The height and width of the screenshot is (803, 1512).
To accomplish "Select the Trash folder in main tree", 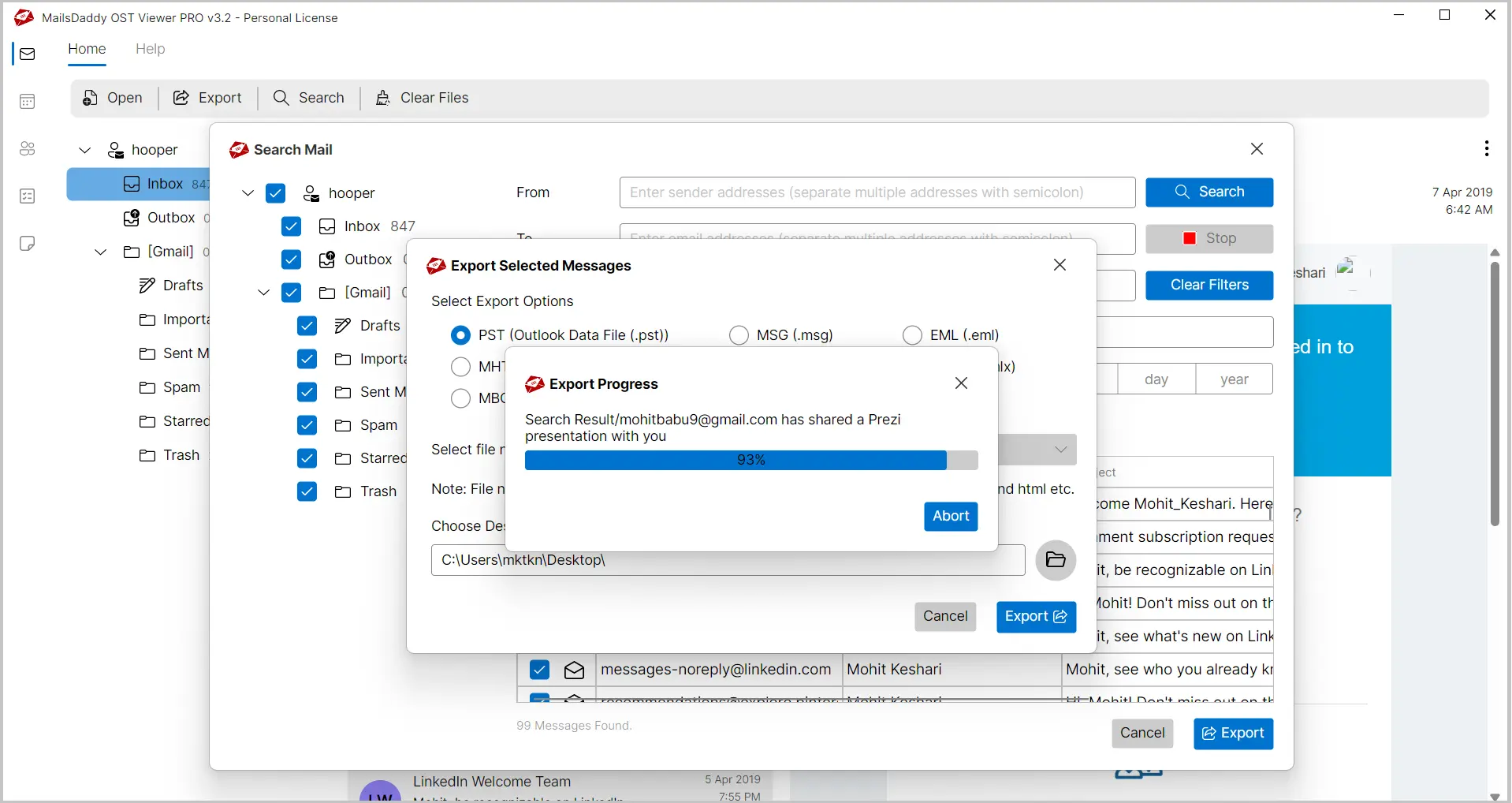I will click(169, 455).
